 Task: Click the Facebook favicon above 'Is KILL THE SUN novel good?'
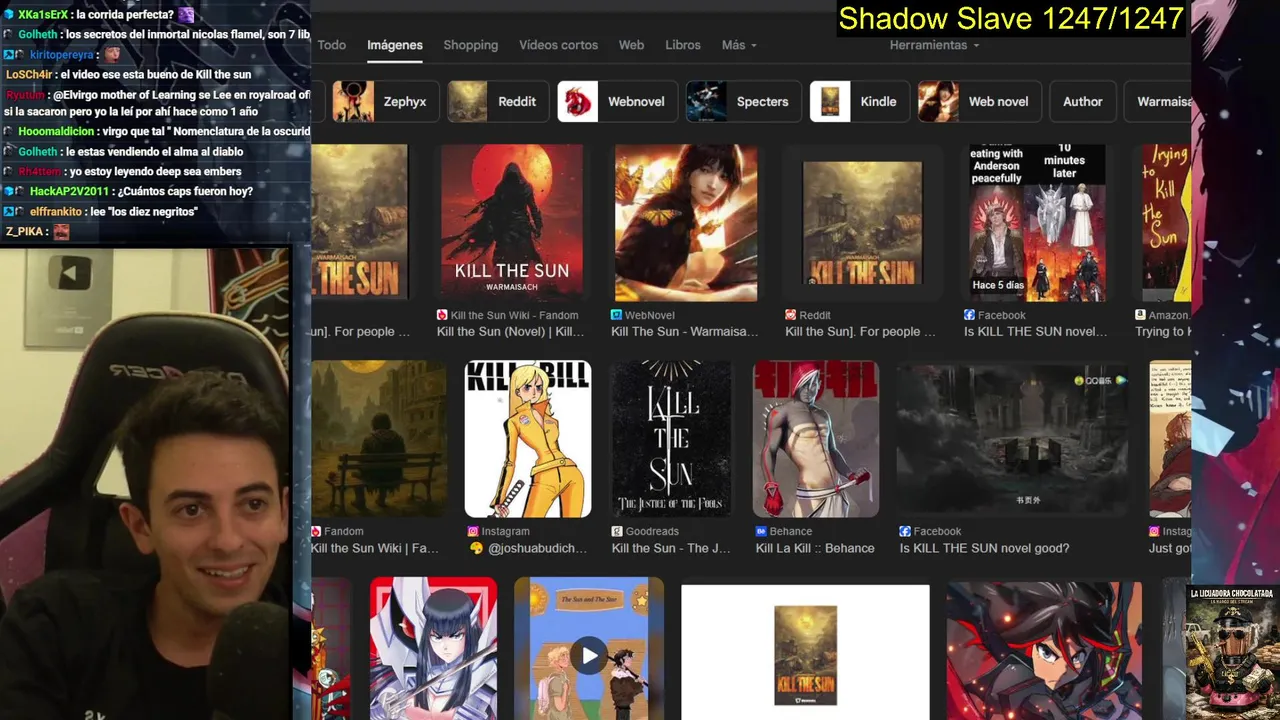click(905, 532)
